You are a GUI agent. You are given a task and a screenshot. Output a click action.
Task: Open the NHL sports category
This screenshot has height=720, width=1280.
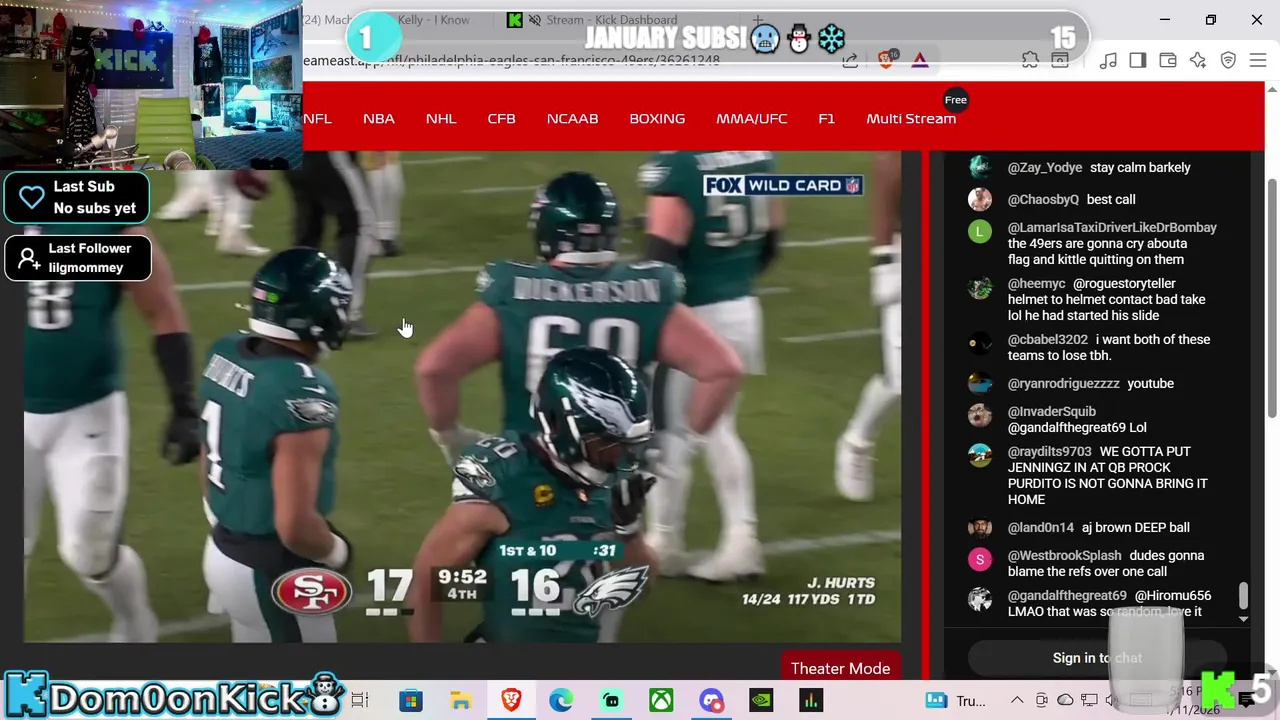(x=441, y=118)
